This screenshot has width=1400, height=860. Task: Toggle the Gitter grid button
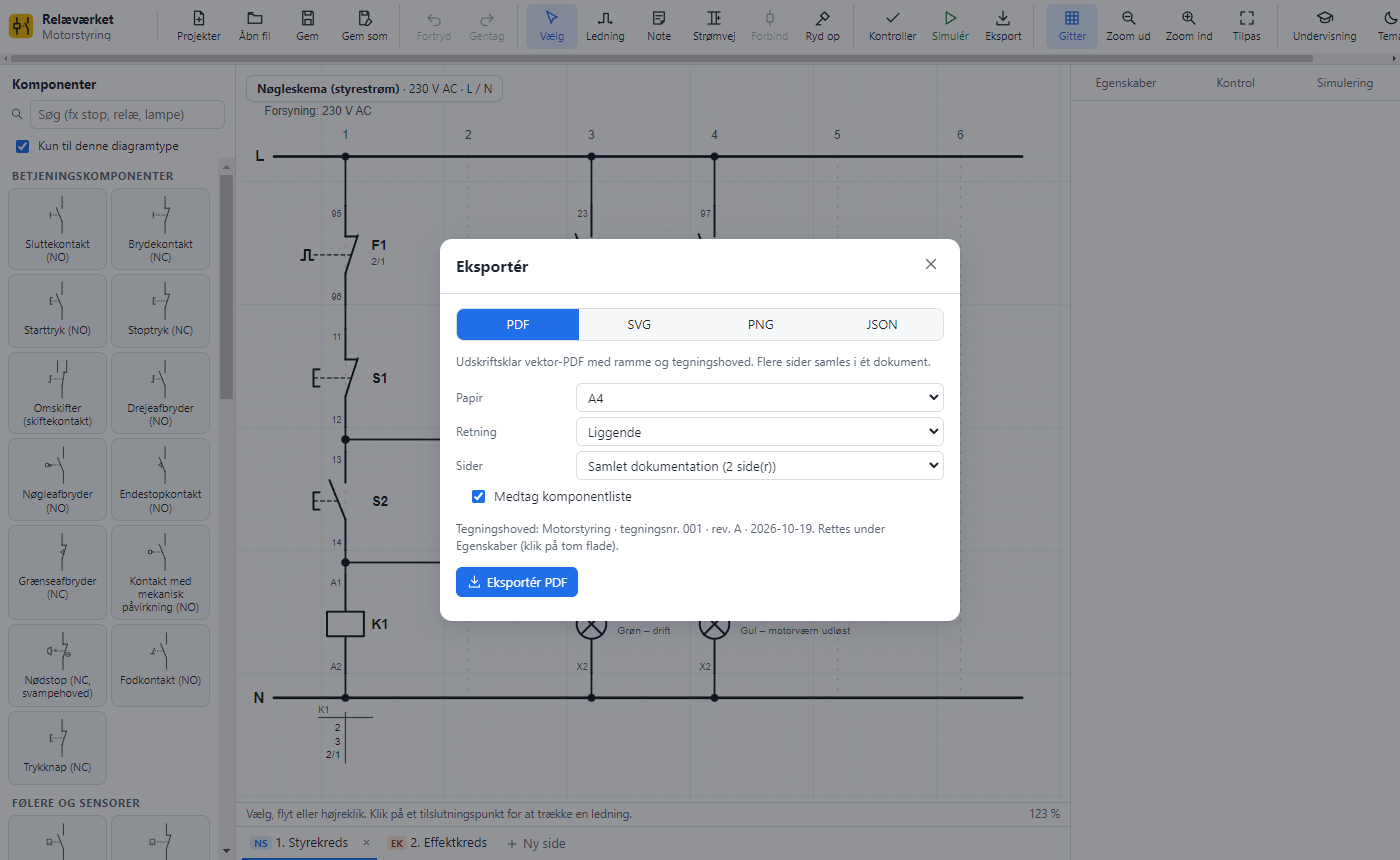point(1072,26)
